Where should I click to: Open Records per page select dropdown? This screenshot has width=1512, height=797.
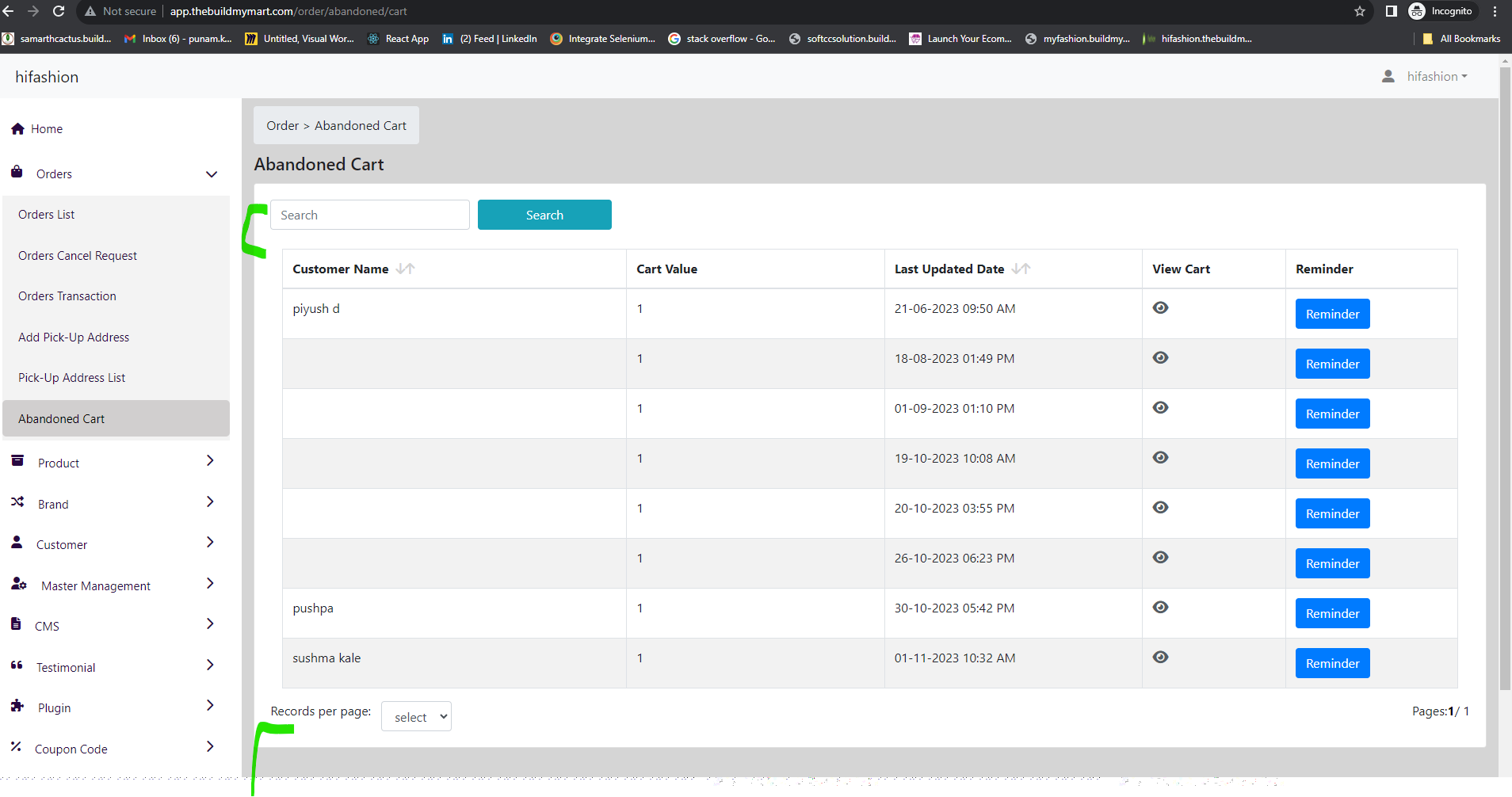pos(416,716)
